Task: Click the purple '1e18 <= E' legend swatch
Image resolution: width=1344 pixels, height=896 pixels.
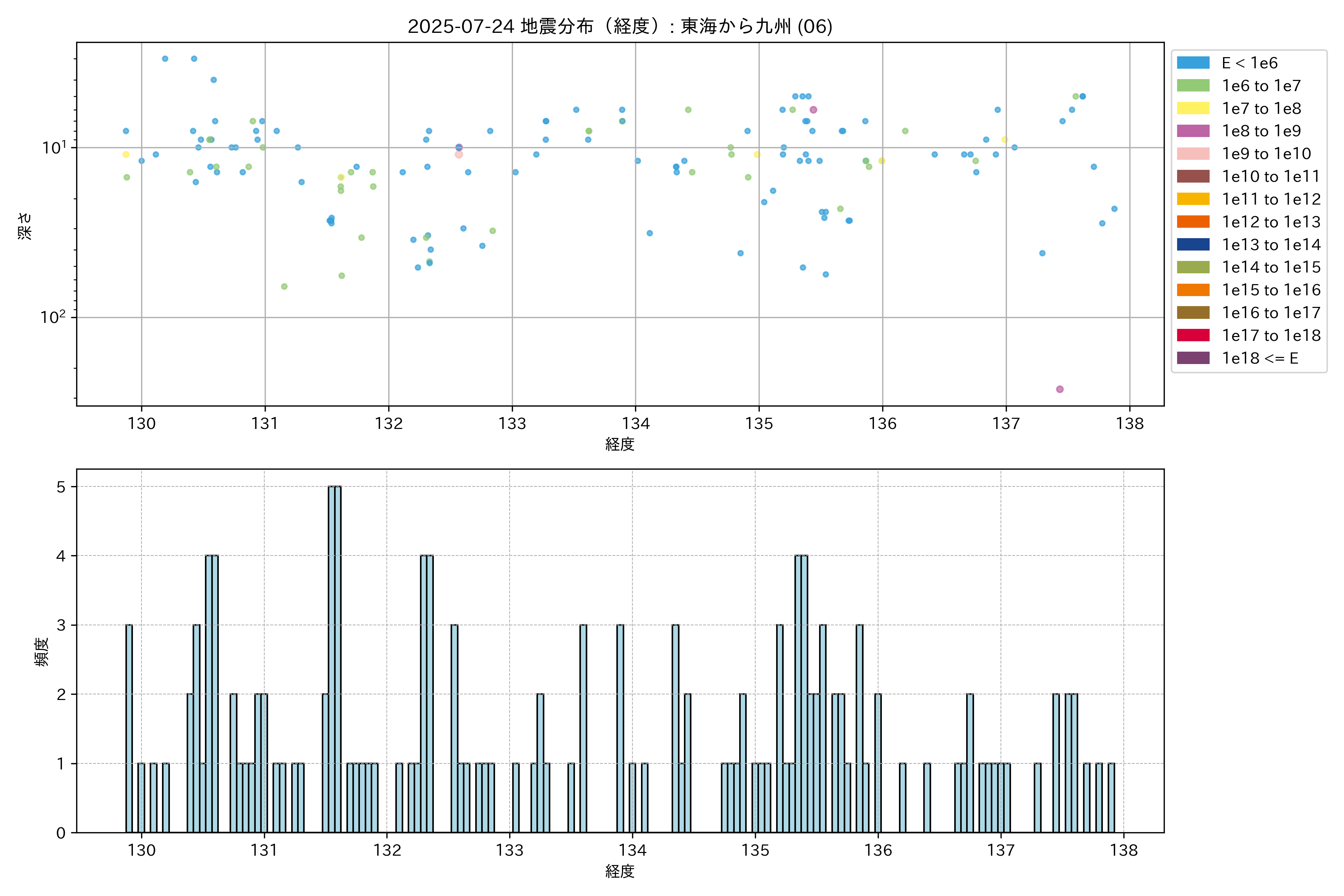Action: point(1192,358)
